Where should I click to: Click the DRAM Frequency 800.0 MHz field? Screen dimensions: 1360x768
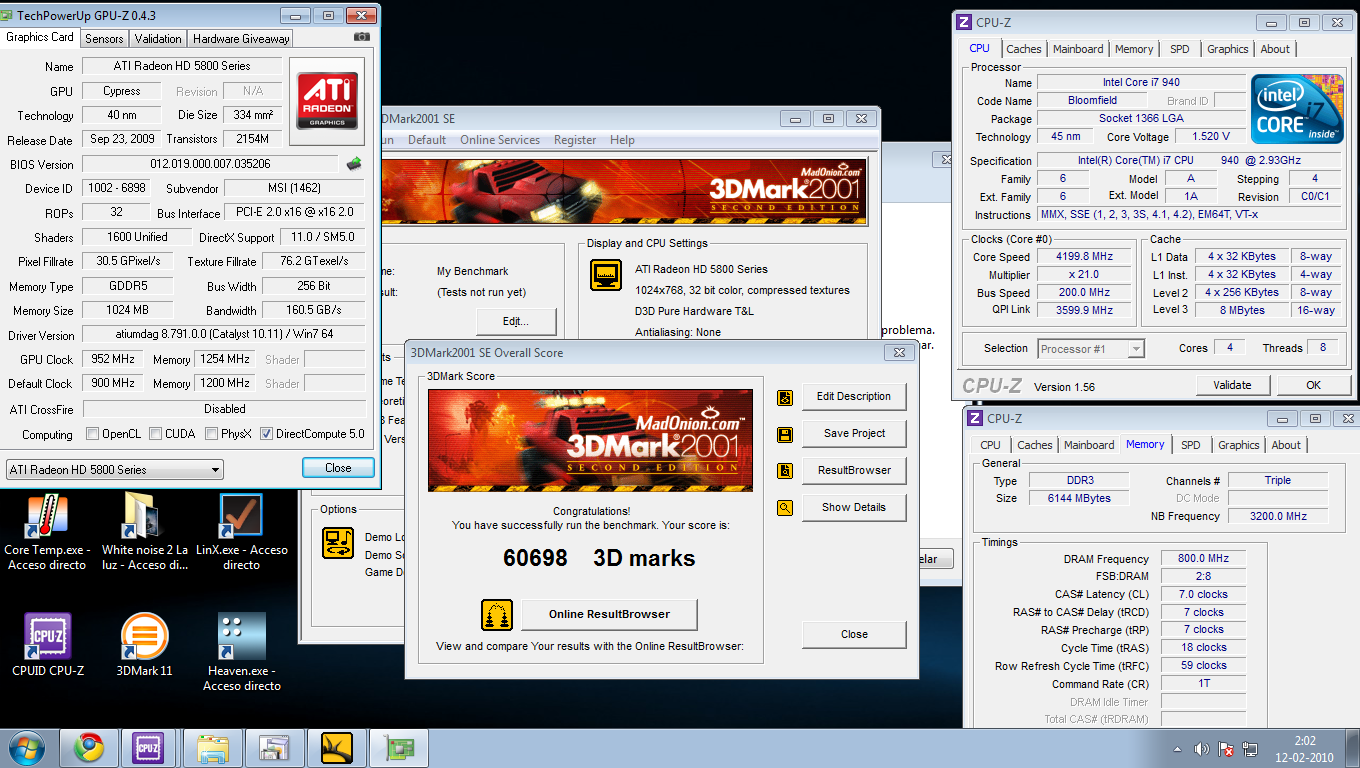[1203, 559]
